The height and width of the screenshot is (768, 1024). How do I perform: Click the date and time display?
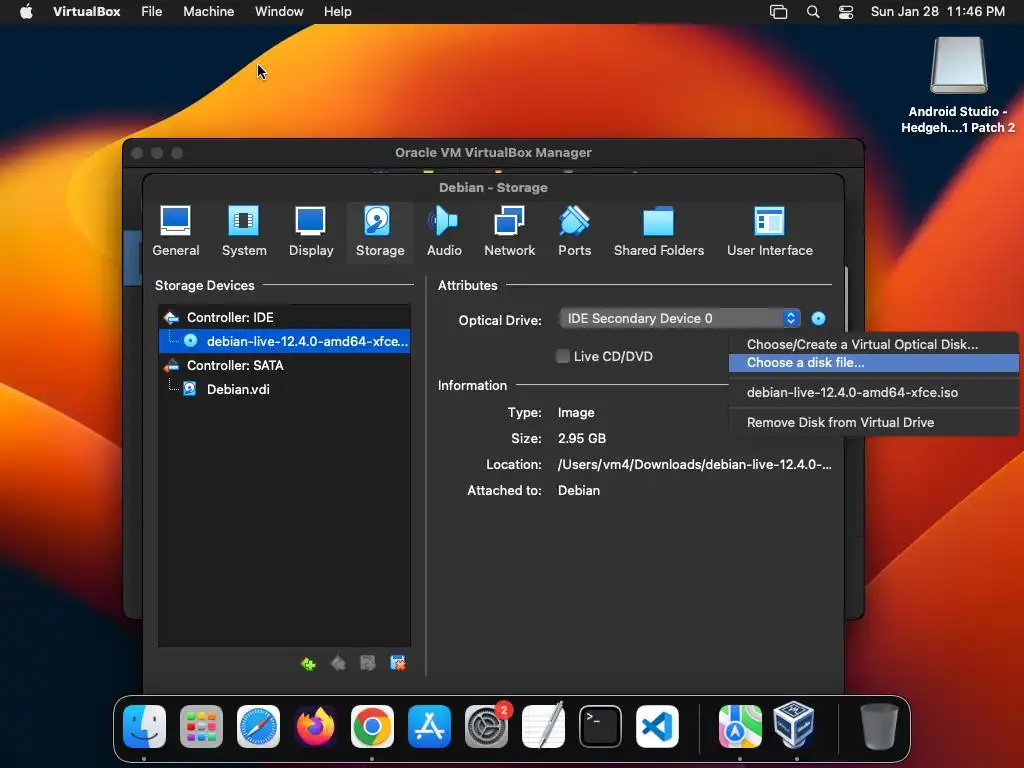pos(938,12)
